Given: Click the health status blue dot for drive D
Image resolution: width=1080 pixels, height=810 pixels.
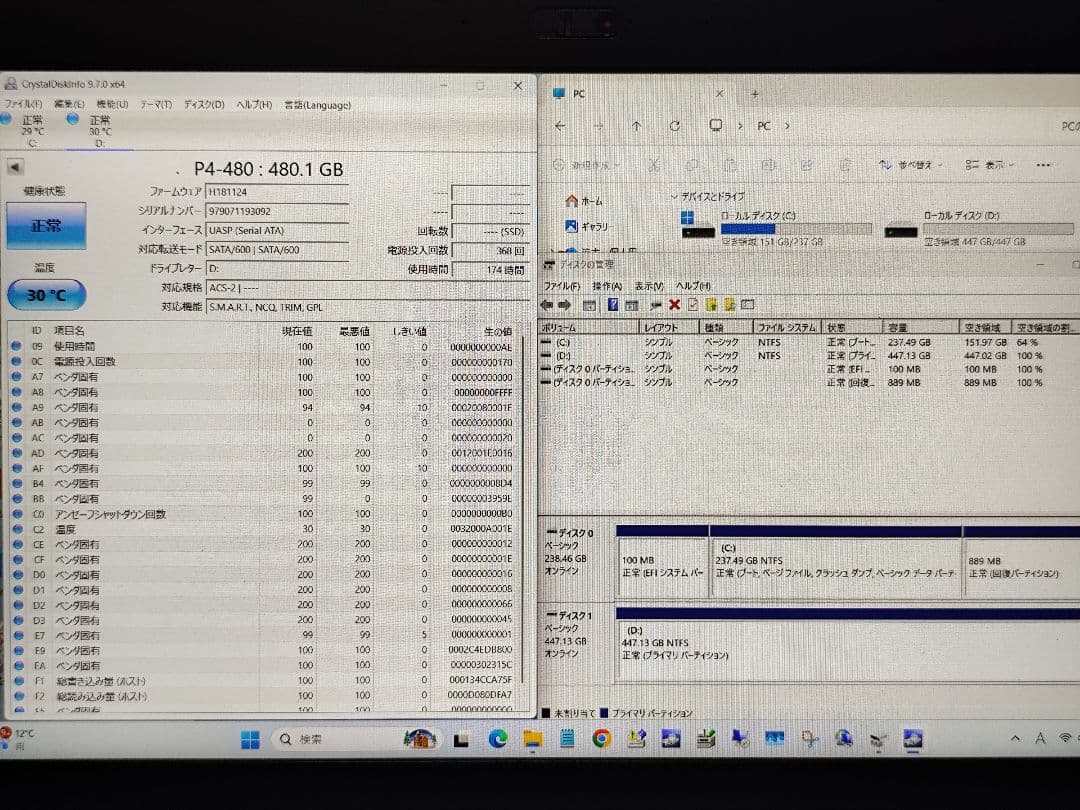Looking at the screenshot, I should pyautogui.click(x=75, y=120).
